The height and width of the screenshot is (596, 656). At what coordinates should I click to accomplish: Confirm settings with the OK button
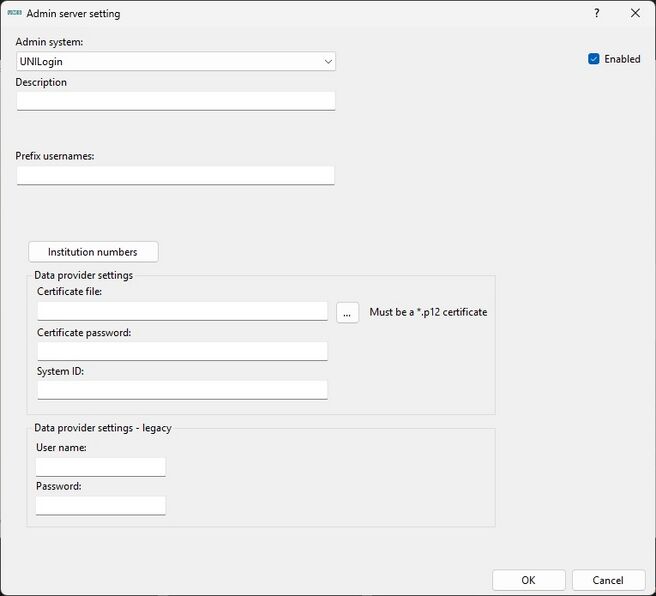tap(528, 580)
